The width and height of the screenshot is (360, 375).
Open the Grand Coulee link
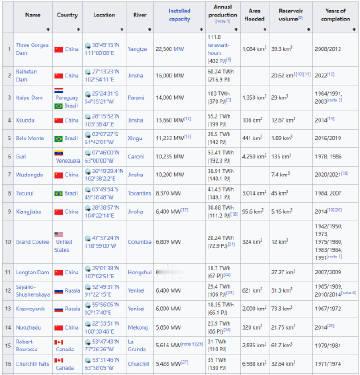32,242
